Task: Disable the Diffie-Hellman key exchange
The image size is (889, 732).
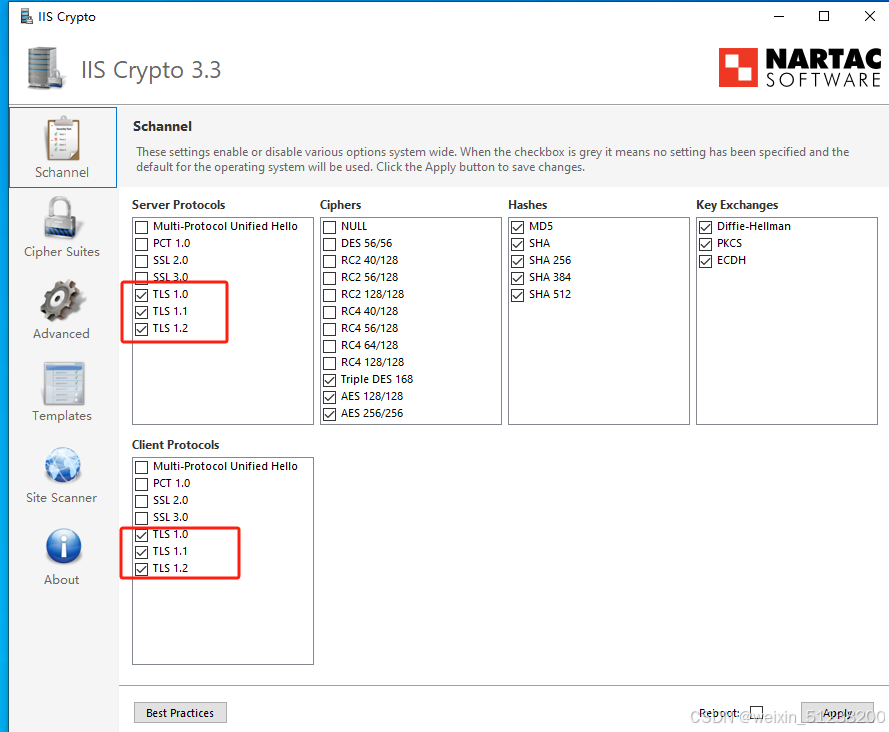Action: 705,226
